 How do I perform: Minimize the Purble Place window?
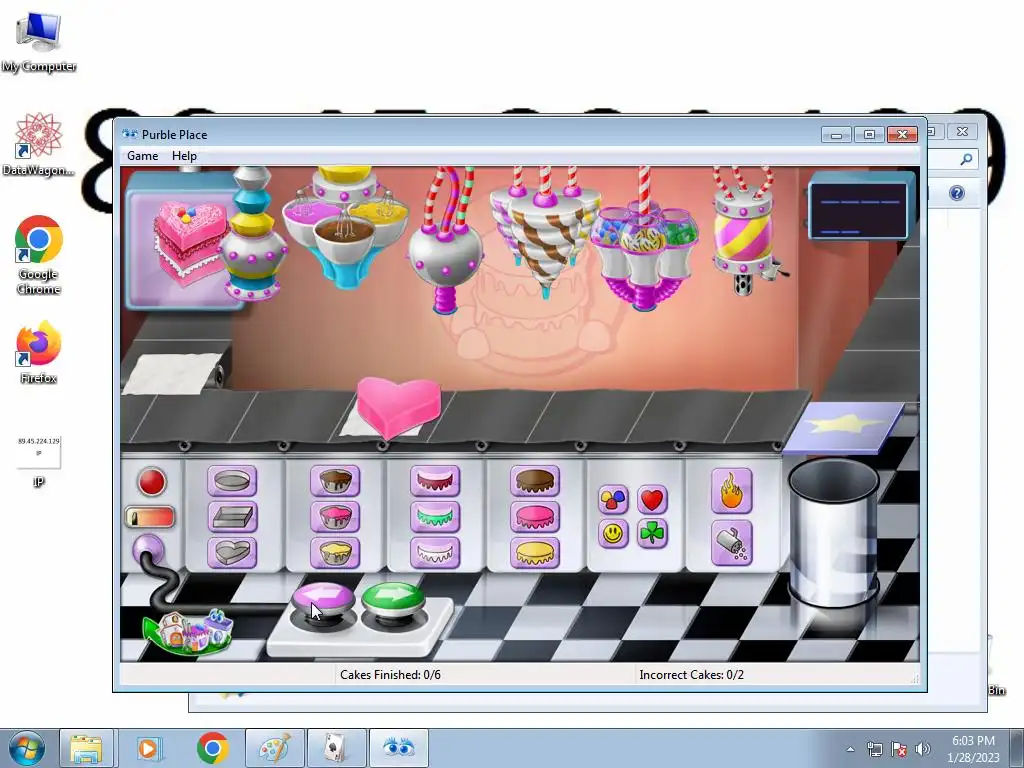coord(837,135)
